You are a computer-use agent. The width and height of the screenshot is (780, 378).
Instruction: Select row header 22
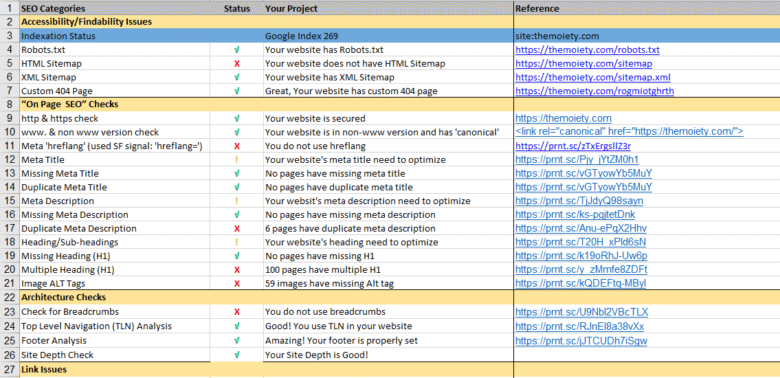pyautogui.click(x=9, y=297)
